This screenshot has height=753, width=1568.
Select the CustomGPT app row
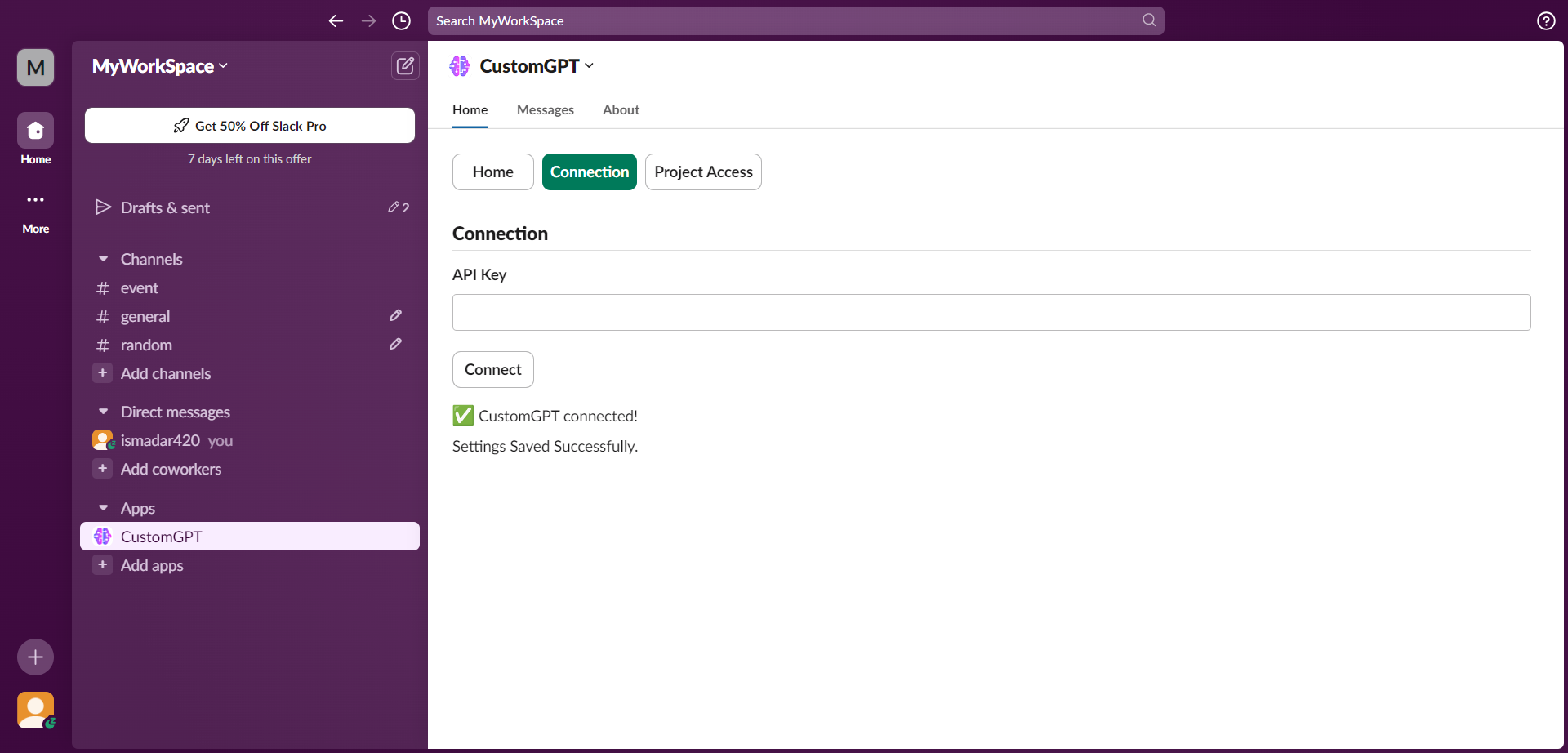click(250, 537)
